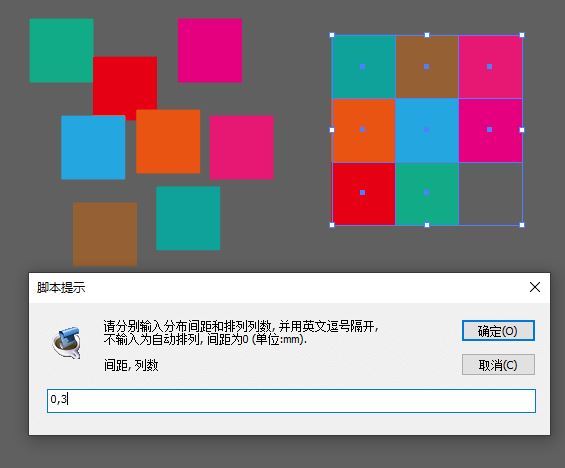Click the left-middle selection handle of the grid
The width and height of the screenshot is (565, 468).
tap(332, 130)
